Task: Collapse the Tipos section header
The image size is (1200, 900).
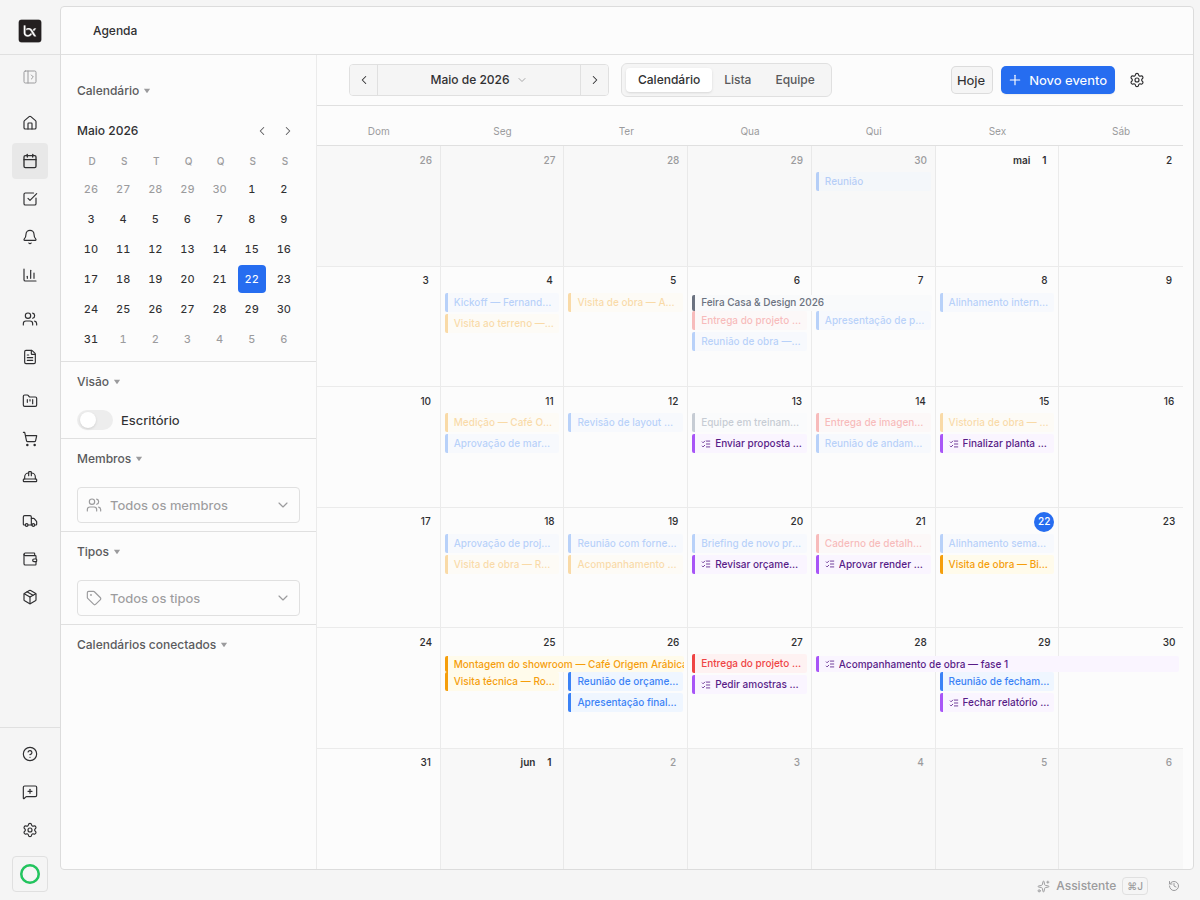Action: click(99, 552)
